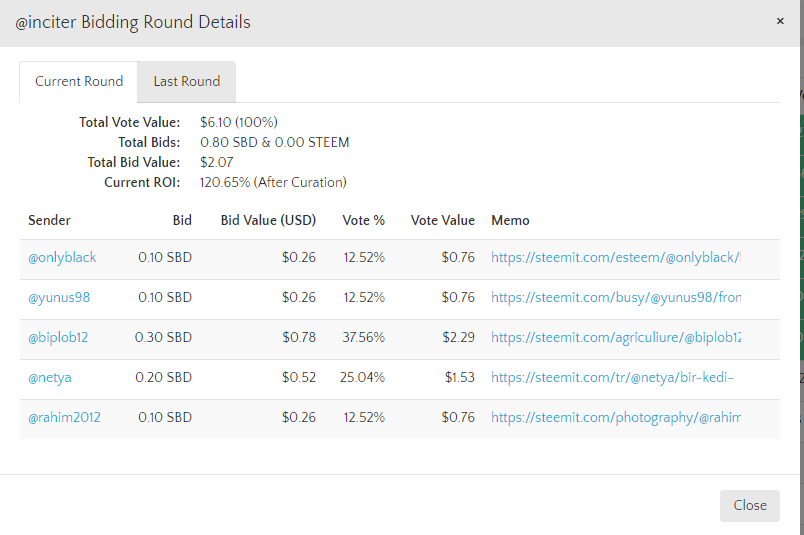Open the busy memo link from @yunus98

615,298
